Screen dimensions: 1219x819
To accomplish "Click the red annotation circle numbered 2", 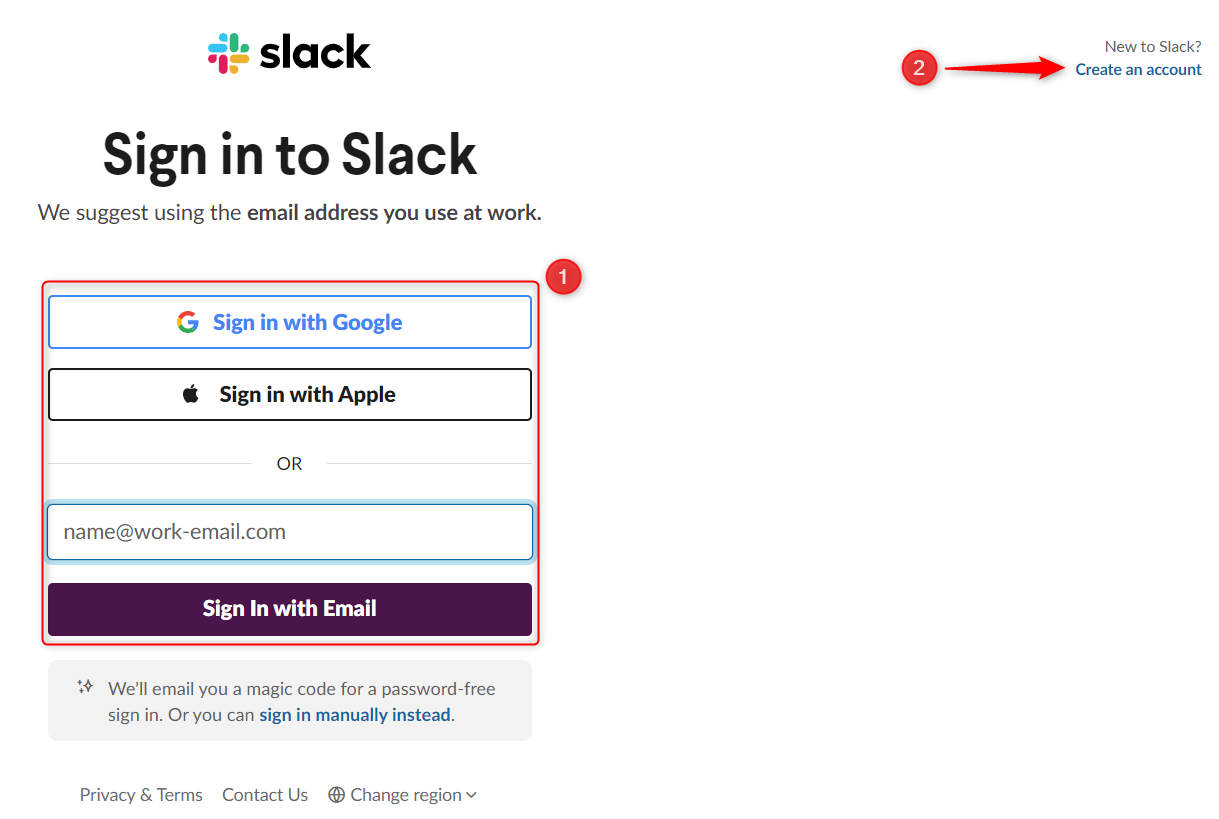I will [919, 69].
